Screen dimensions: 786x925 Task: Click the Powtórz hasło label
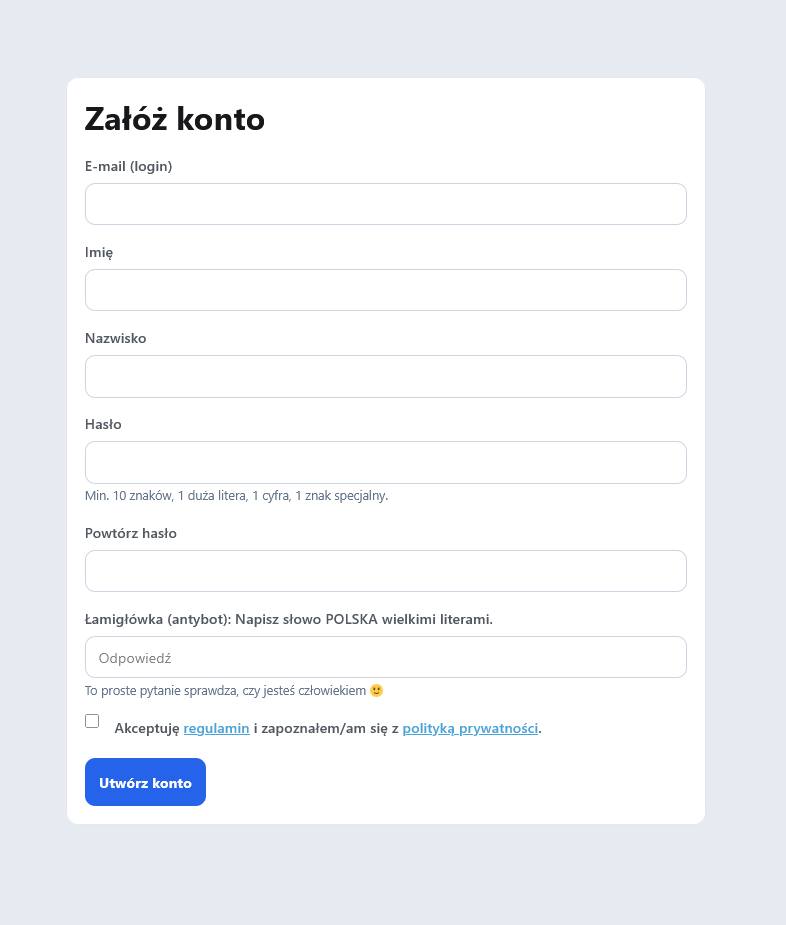(131, 533)
